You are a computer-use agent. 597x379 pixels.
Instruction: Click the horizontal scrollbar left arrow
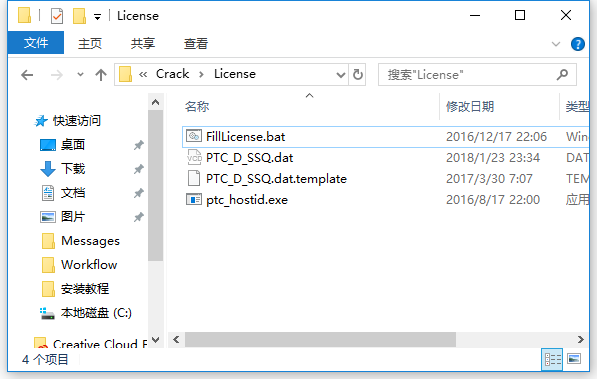(176, 339)
